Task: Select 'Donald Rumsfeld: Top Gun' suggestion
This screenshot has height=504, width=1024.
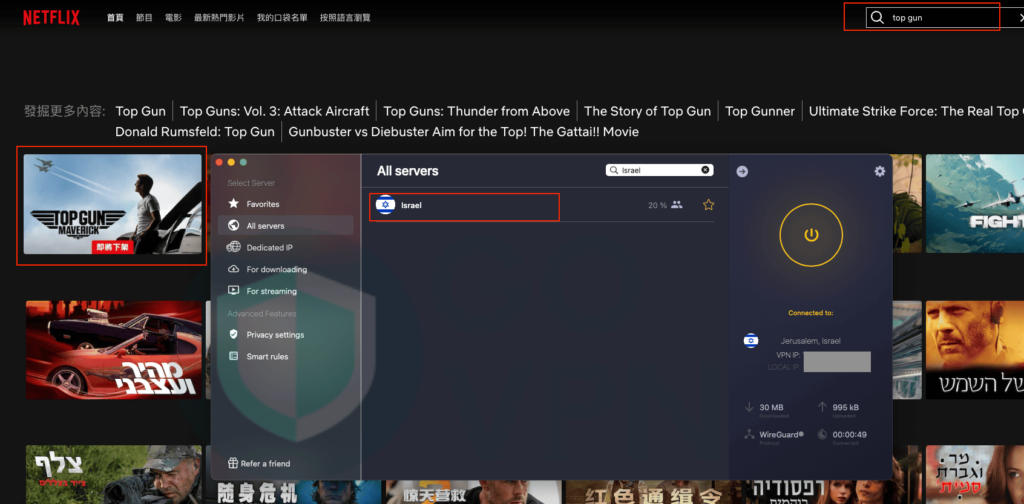Action: 195,132
